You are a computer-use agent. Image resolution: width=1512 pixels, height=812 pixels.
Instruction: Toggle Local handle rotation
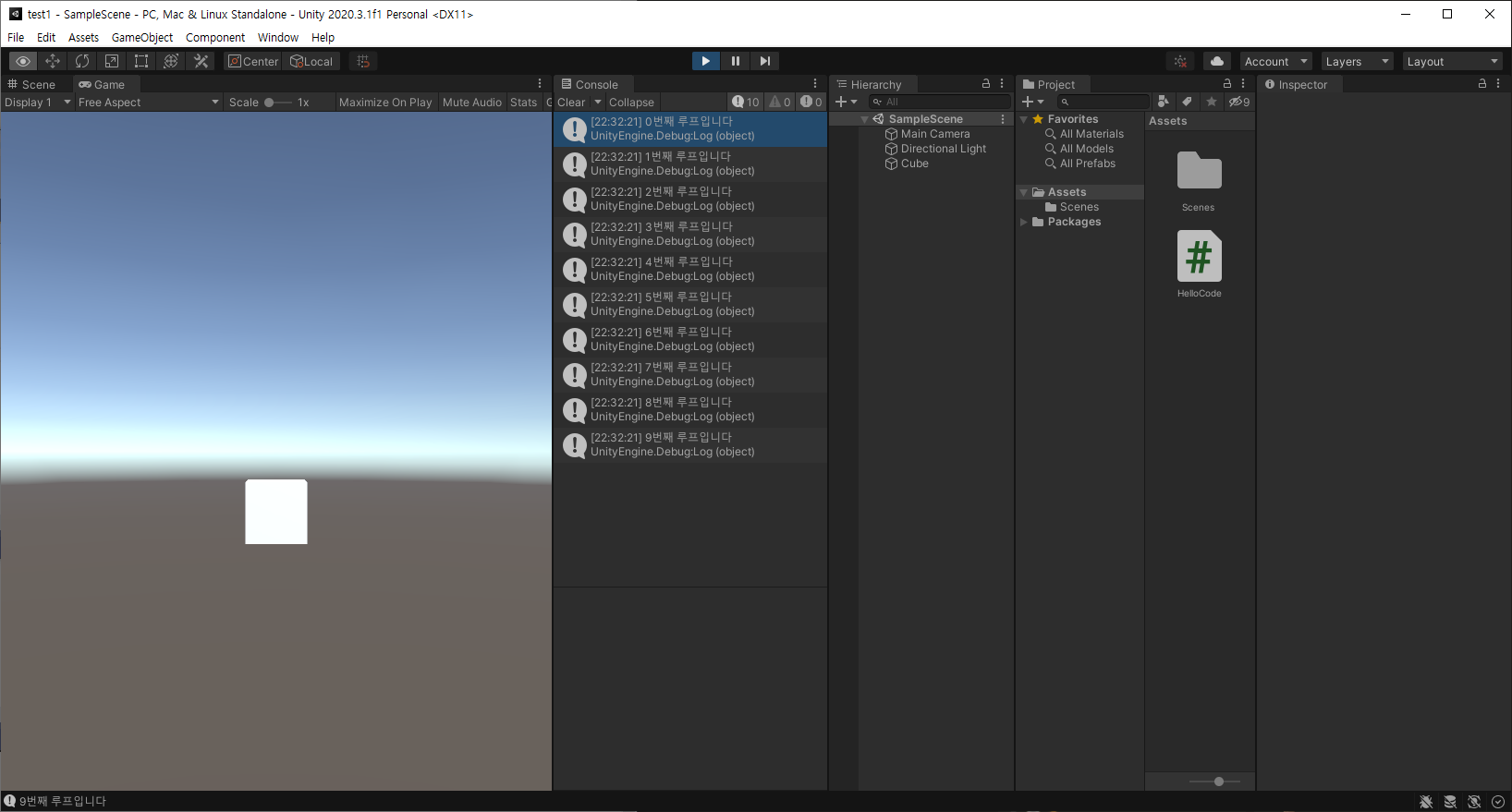(x=311, y=61)
